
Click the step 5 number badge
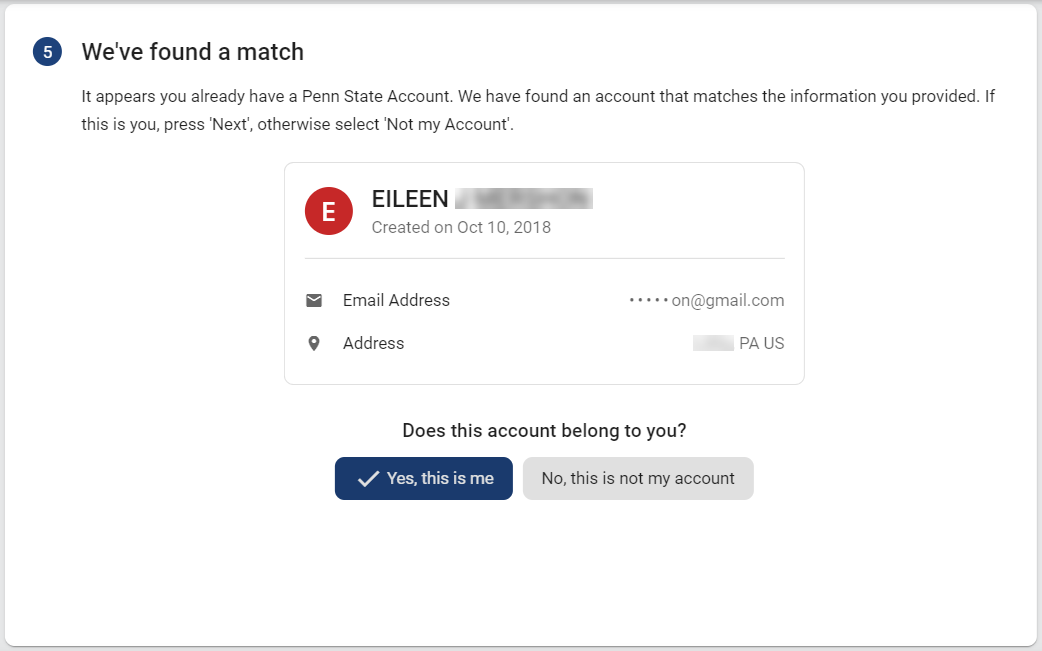point(47,52)
